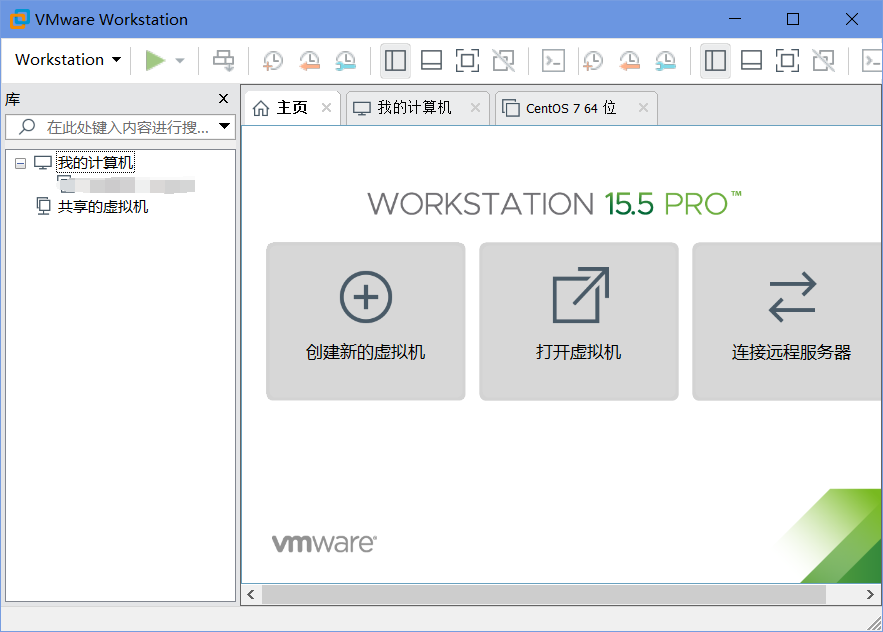Viewport: 883px width, 632px height.
Task: Toggle the rightmost Show Library icon on the toolbar
Action: (715, 60)
